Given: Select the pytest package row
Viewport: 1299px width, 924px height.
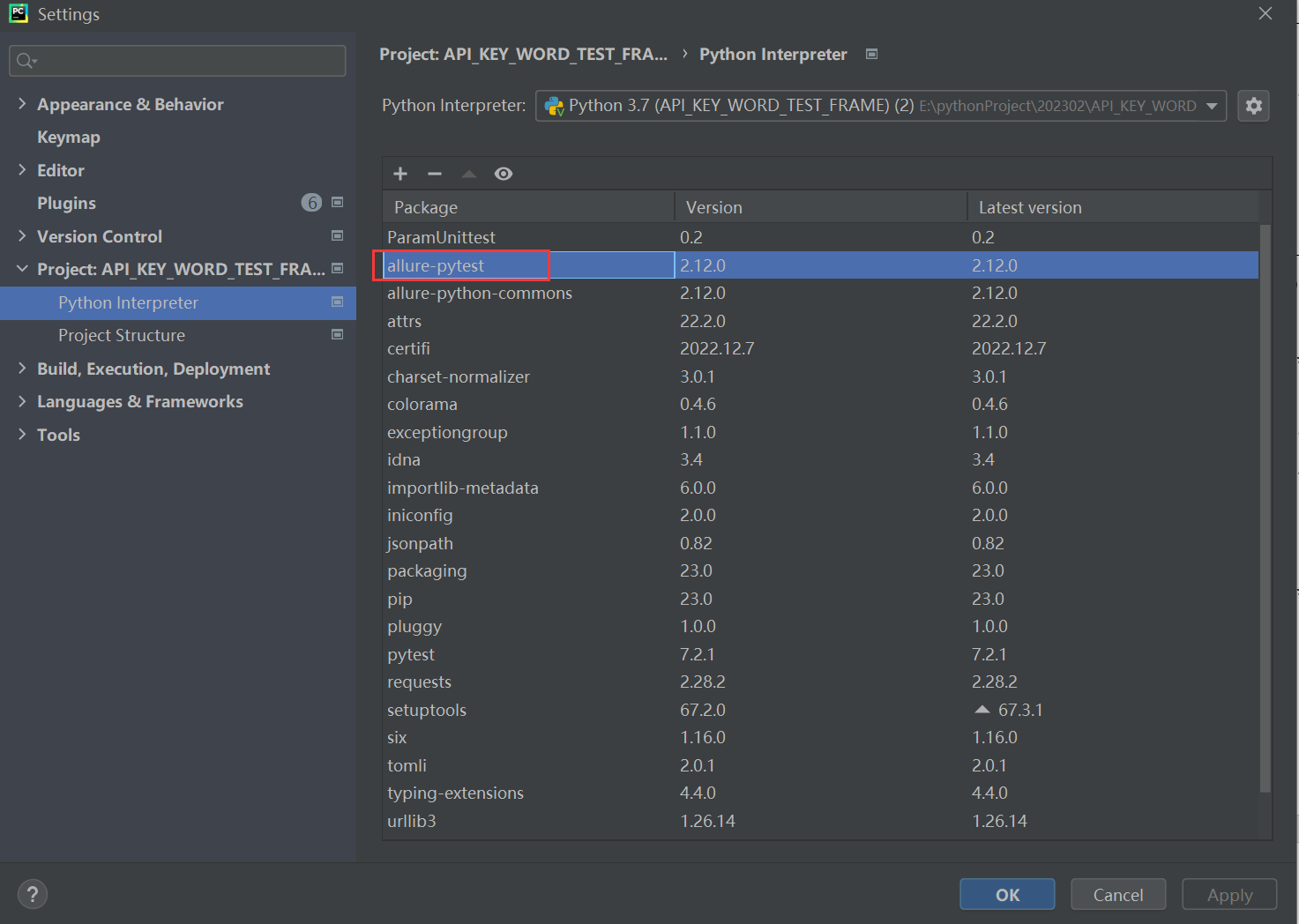Looking at the screenshot, I should click(821, 654).
